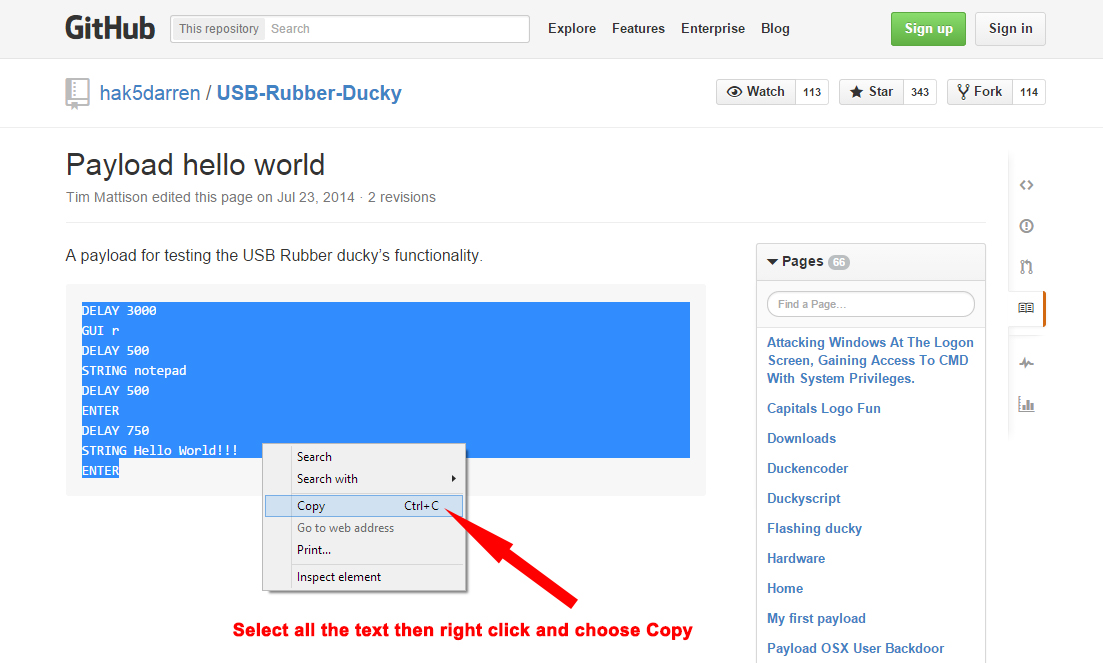The width and height of the screenshot is (1103, 663).
Task: Choose Search in the context menu
Action: [x=364, y=457]
